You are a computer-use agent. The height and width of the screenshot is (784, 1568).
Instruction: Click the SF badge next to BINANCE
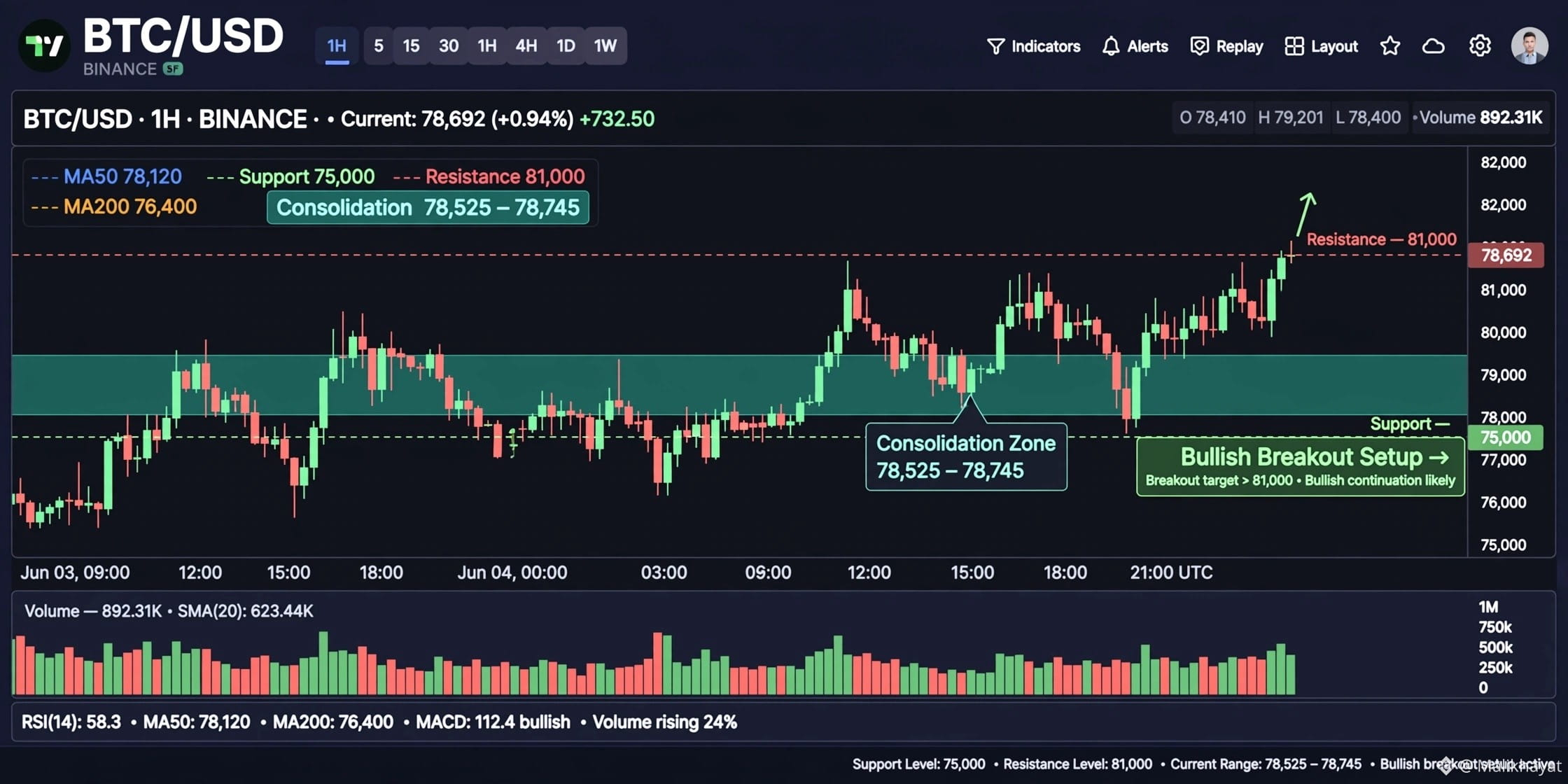tap(173, 69)
